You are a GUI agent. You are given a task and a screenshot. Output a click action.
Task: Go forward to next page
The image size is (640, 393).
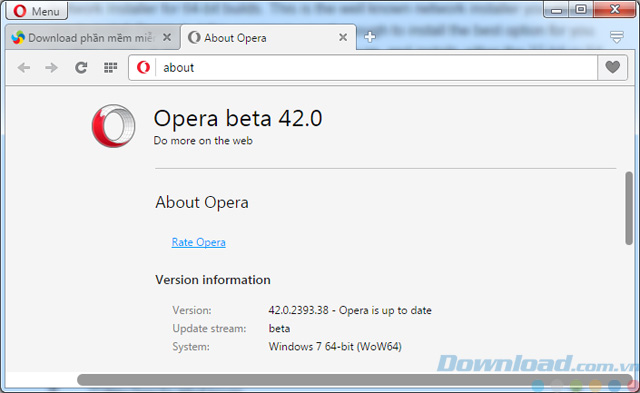point(51,67)
